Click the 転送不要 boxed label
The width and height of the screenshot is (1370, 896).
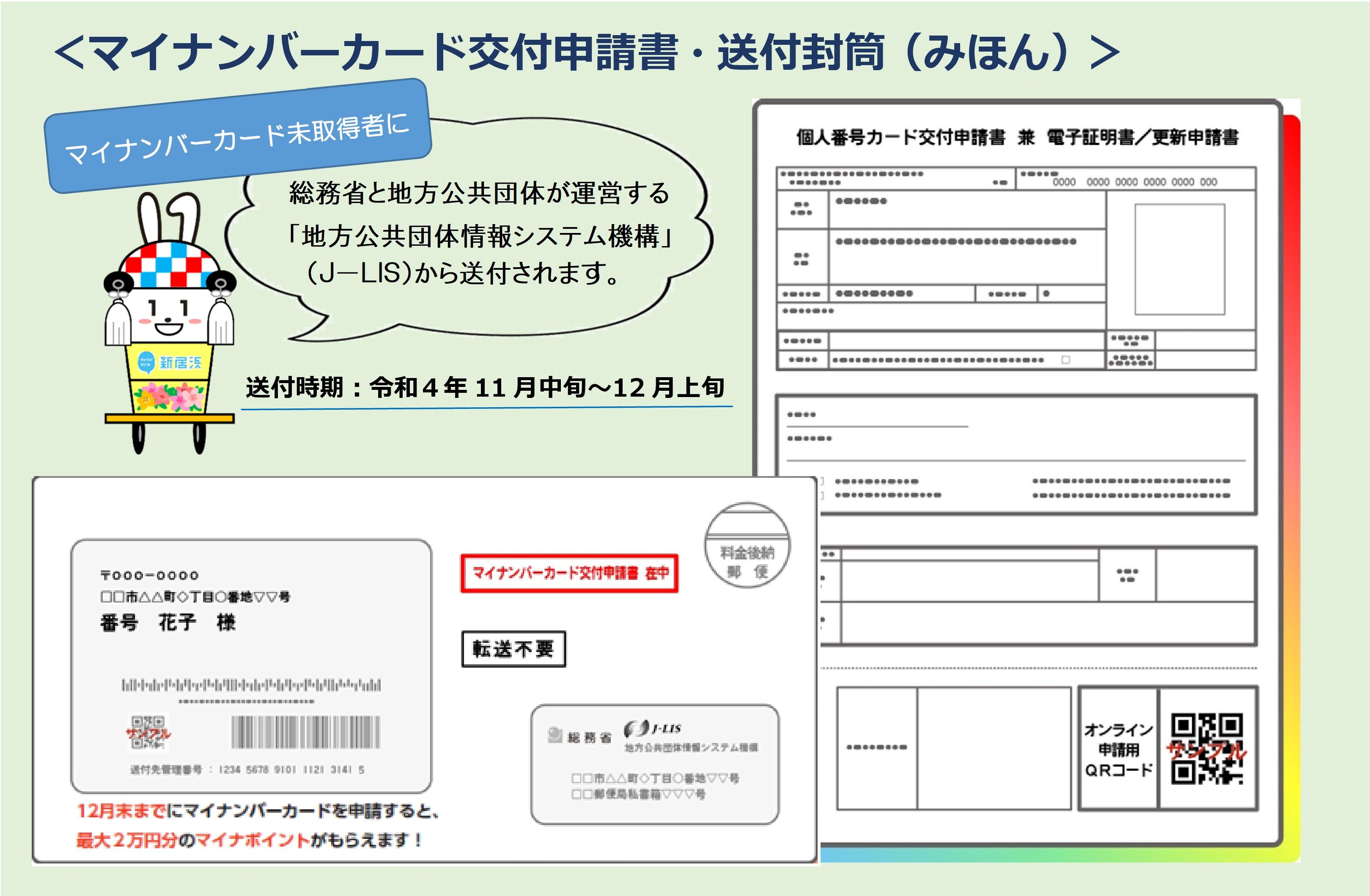pos(513,649)
